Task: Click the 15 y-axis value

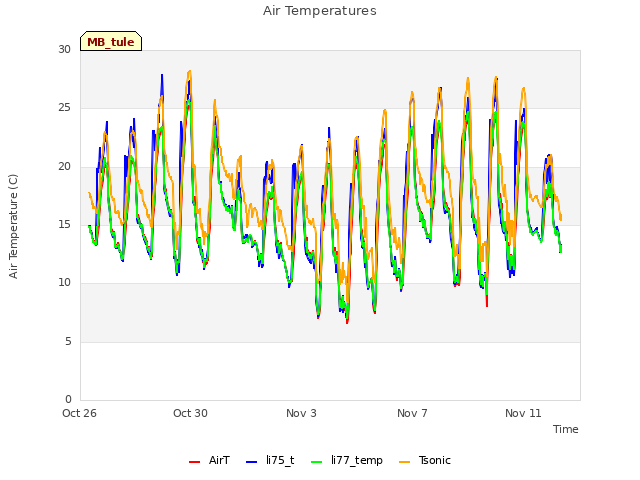Action: [x=64, y=224]
